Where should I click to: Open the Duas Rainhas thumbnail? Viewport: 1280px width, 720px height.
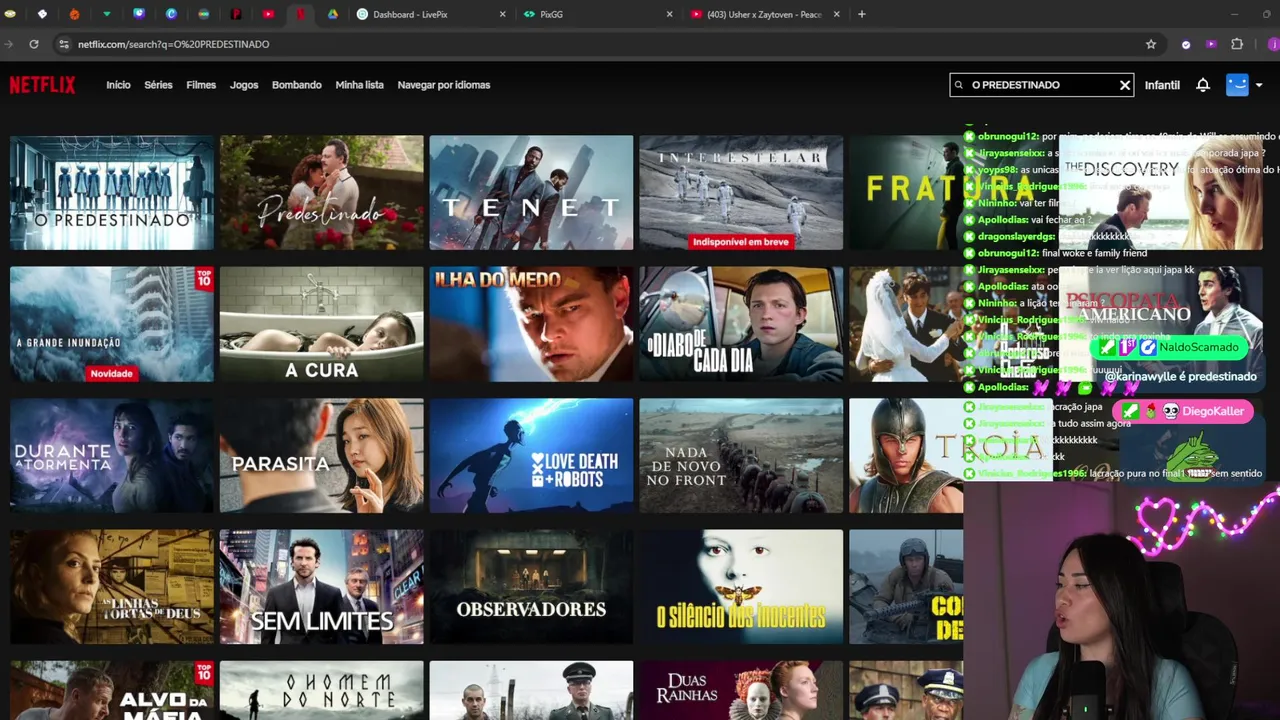click(x=741, y=690)
